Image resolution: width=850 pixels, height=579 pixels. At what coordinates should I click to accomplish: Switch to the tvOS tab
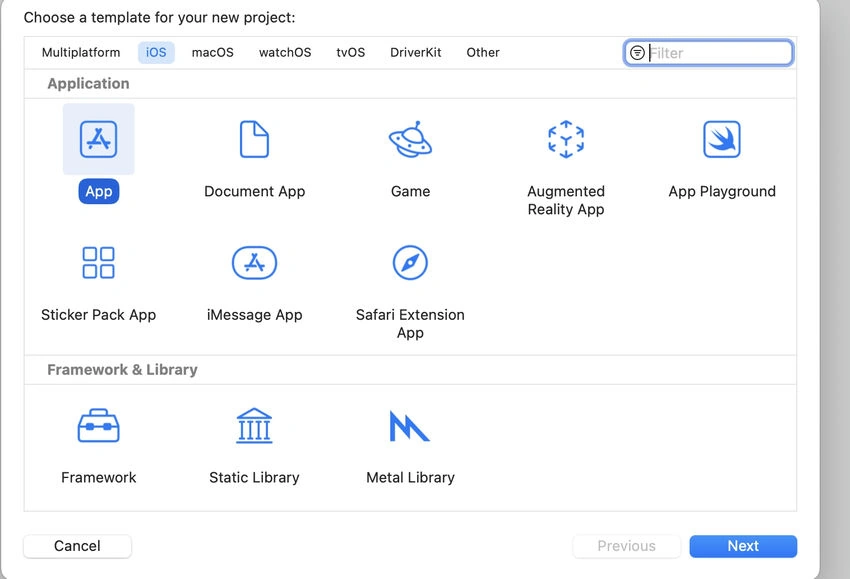click(351, 53)
